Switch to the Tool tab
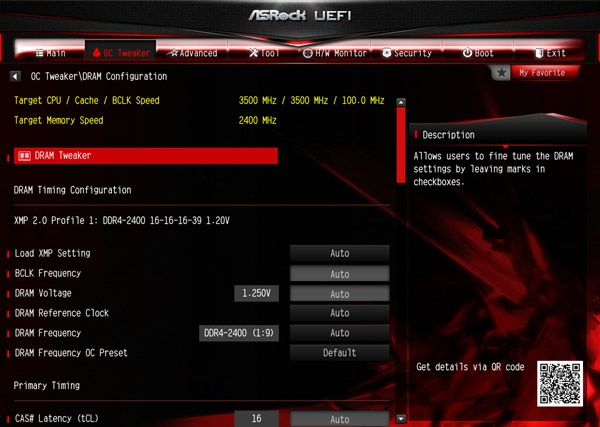This screenshot has width=600, height=427. [264, 53]
